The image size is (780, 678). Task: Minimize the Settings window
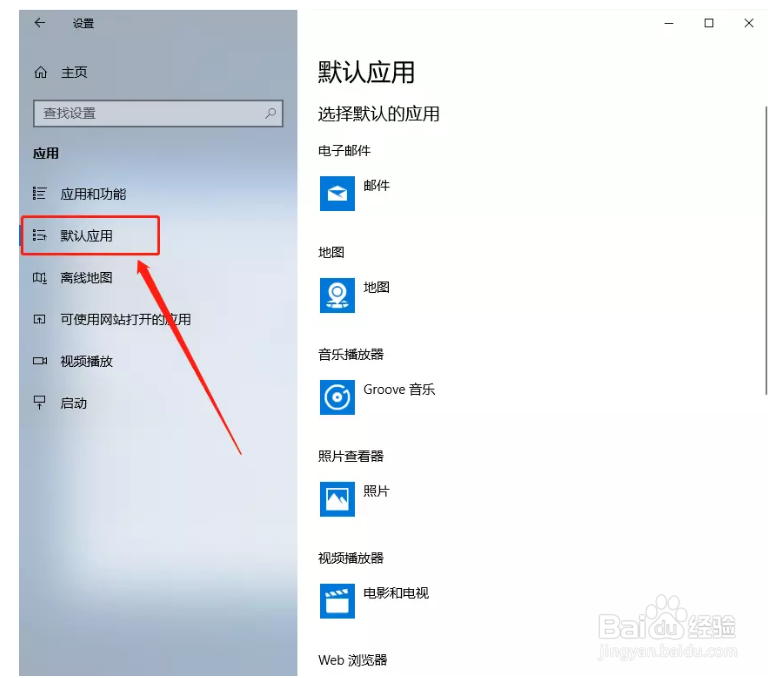tap(669, 23)
